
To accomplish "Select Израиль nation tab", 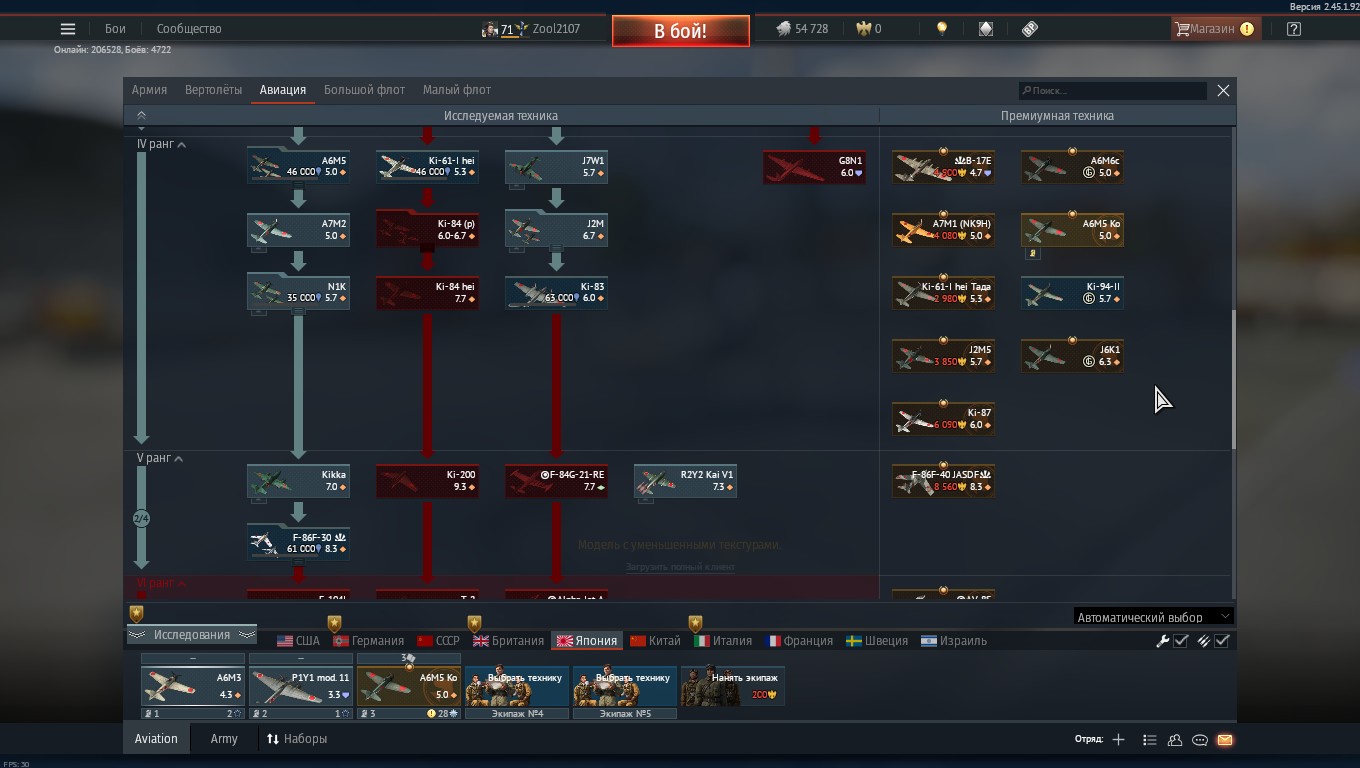I will [954, 641].
